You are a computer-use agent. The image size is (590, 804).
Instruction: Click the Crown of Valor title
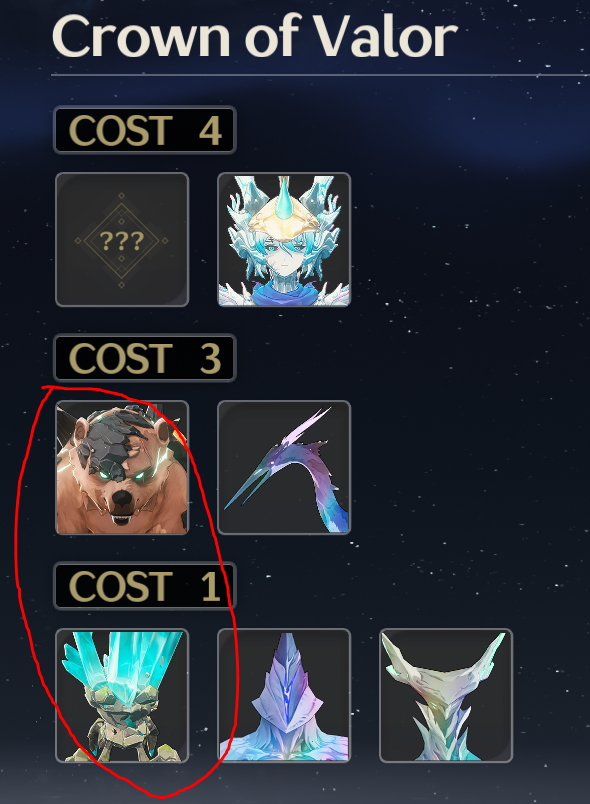[254, 36]
